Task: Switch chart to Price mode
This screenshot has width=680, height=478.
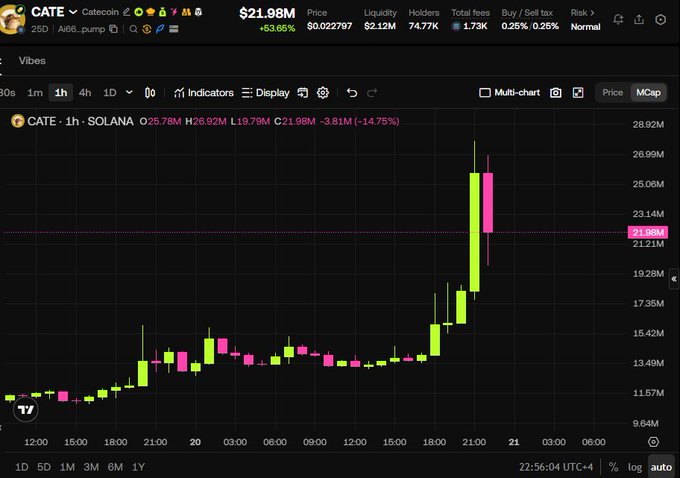Action: click(612, 92)
